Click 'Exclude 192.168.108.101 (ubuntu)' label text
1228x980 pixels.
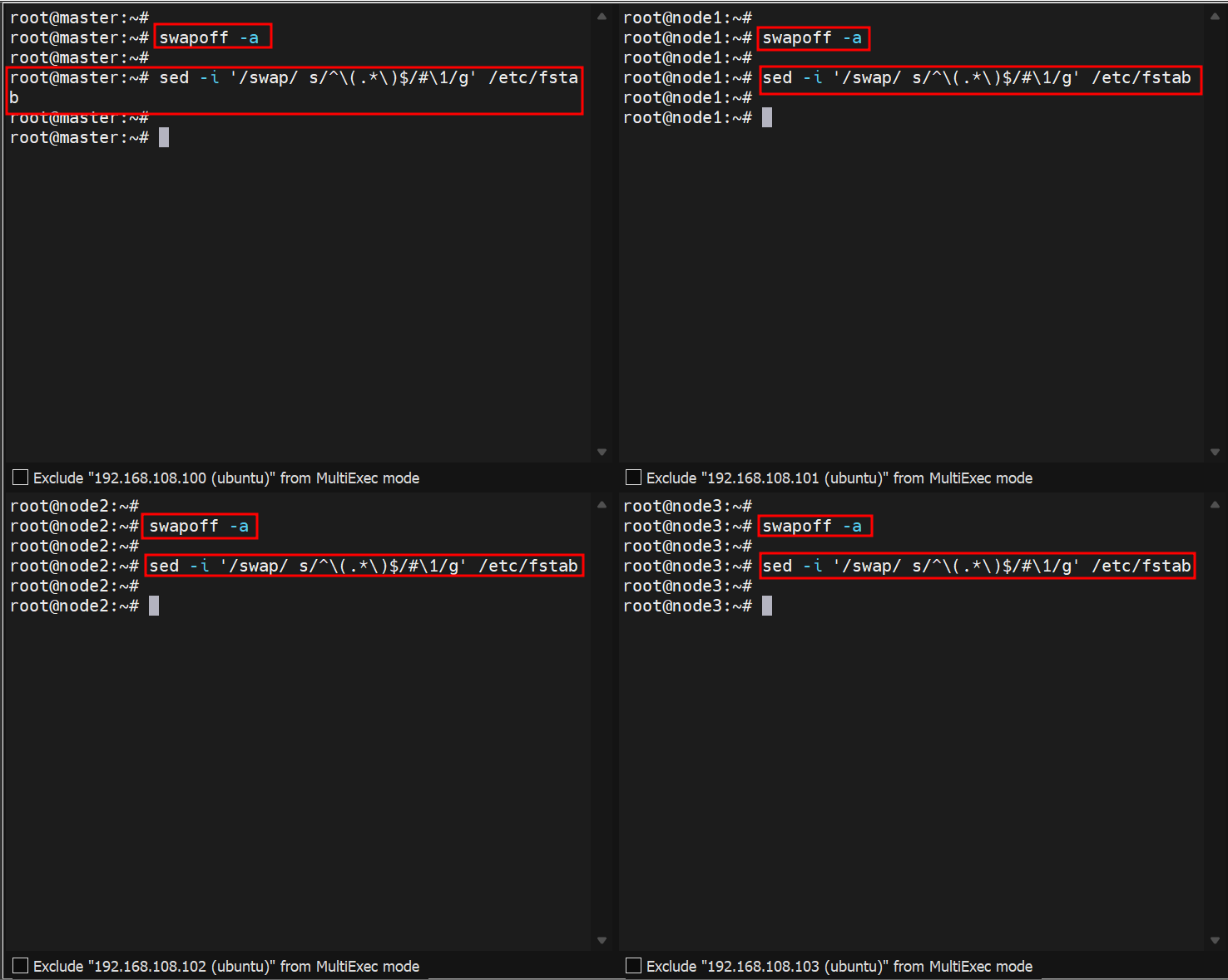pyautogui.click(x=839, y=478)
